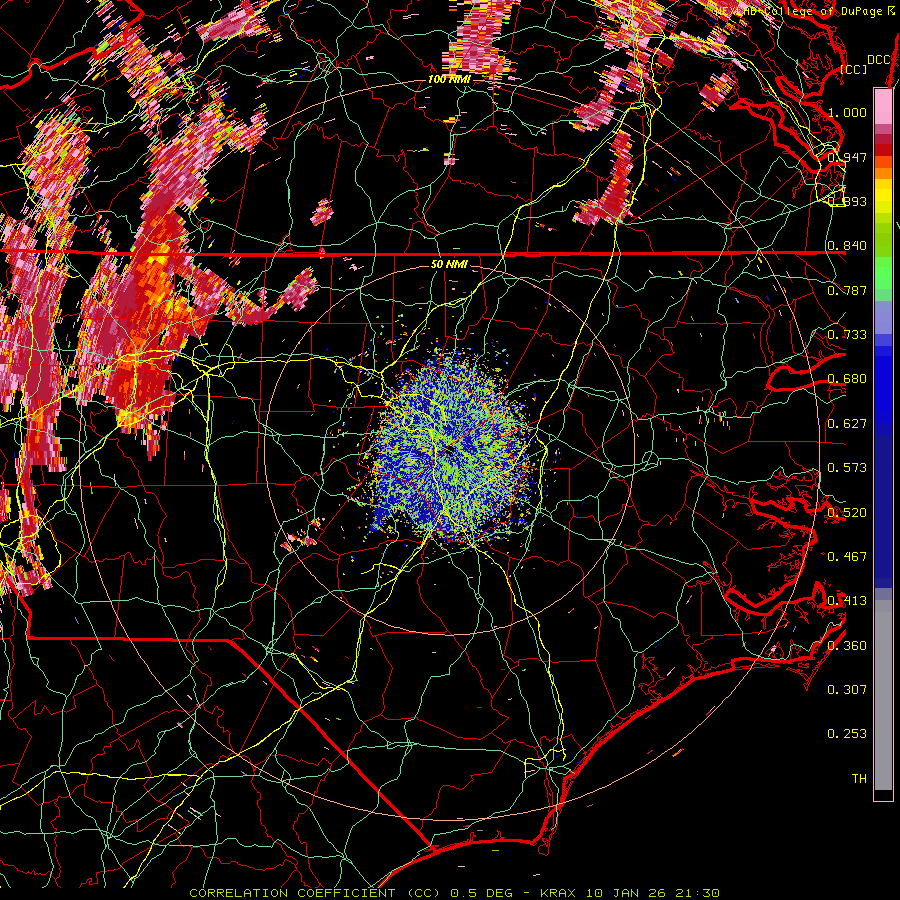Click the 0.893 scale label

point(847,201)
